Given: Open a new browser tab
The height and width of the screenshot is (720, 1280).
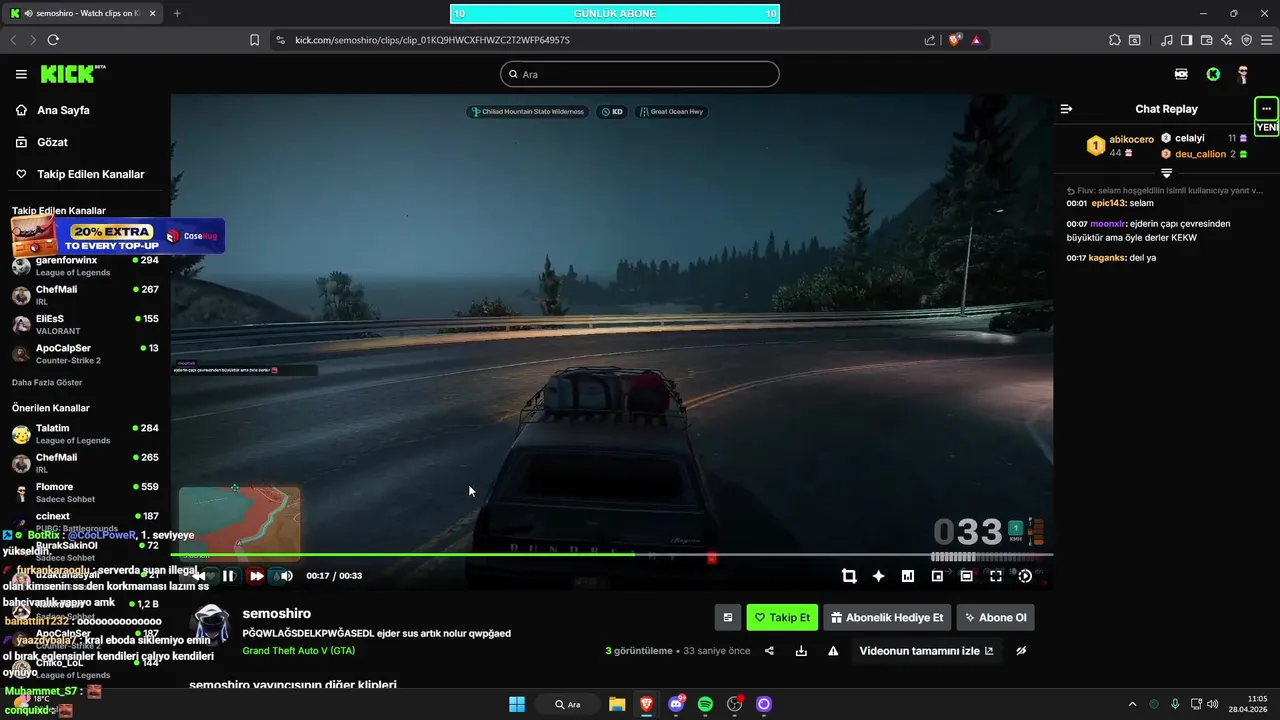Looking at the screenshot, I should tap(177, 13).
